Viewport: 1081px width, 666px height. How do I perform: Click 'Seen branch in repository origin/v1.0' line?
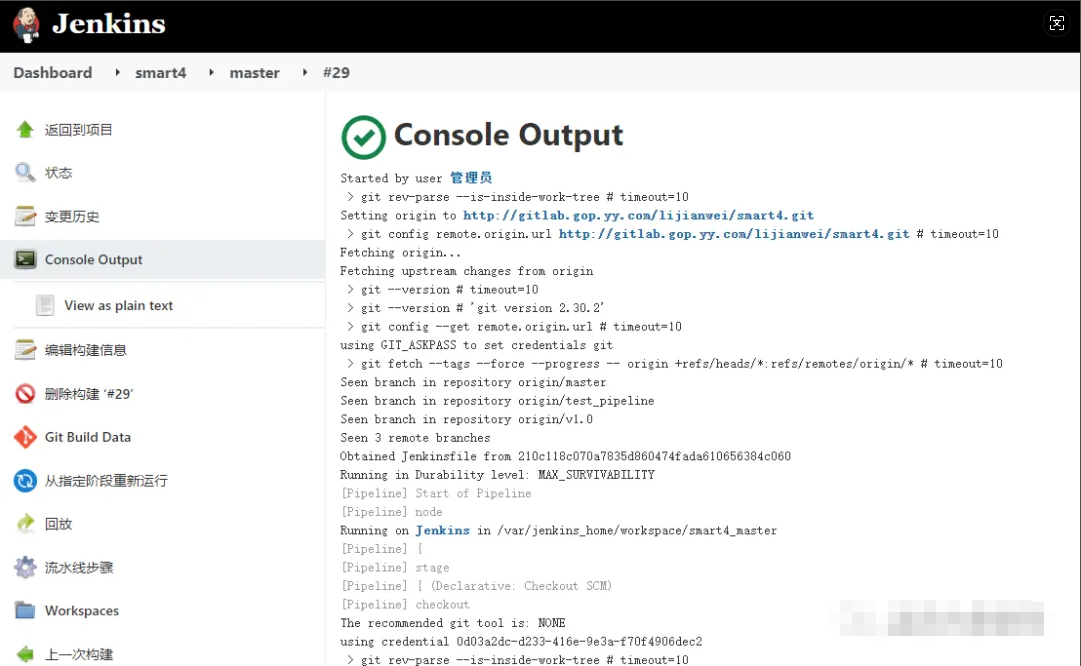[466, 419]
